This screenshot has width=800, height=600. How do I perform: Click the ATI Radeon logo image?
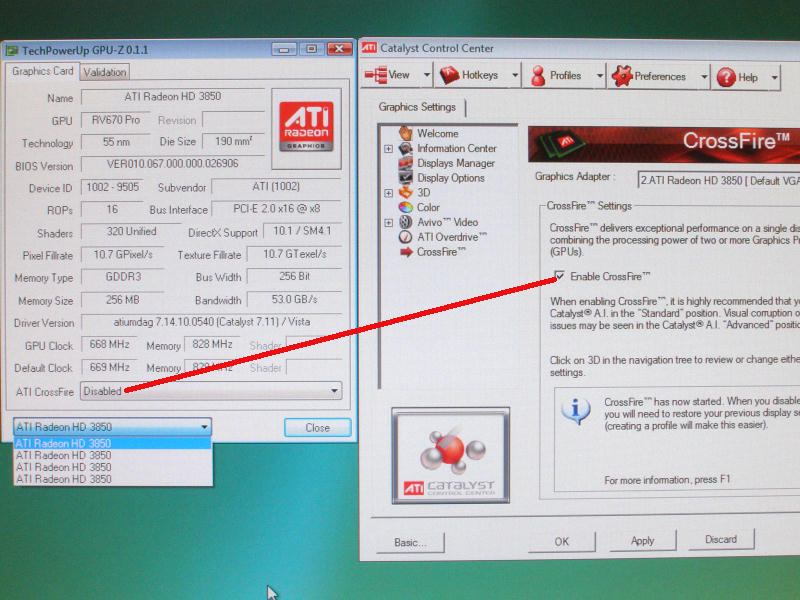click(x=305, y=119)
